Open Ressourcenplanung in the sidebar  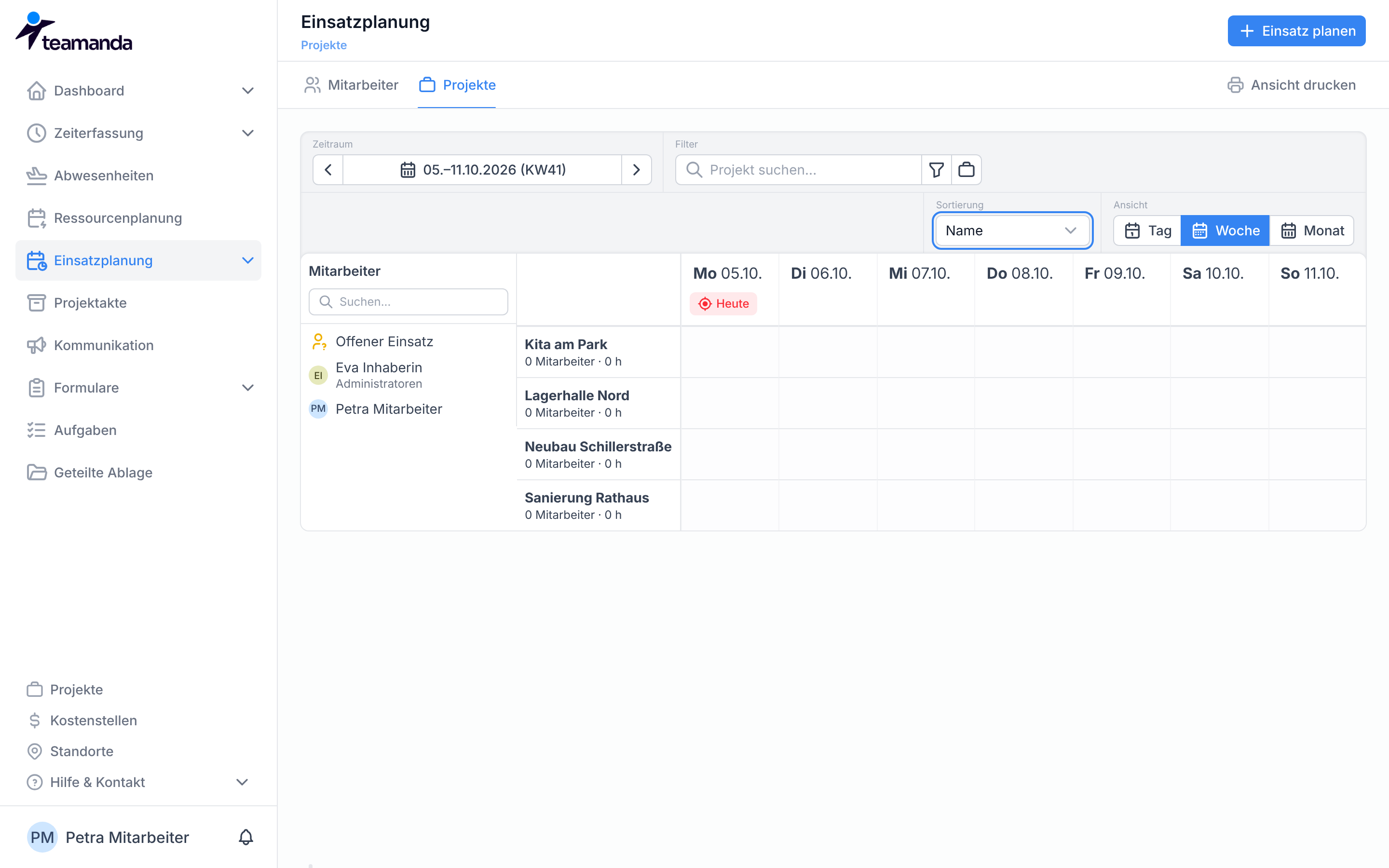pyautogui.click(x=138, y=218)
